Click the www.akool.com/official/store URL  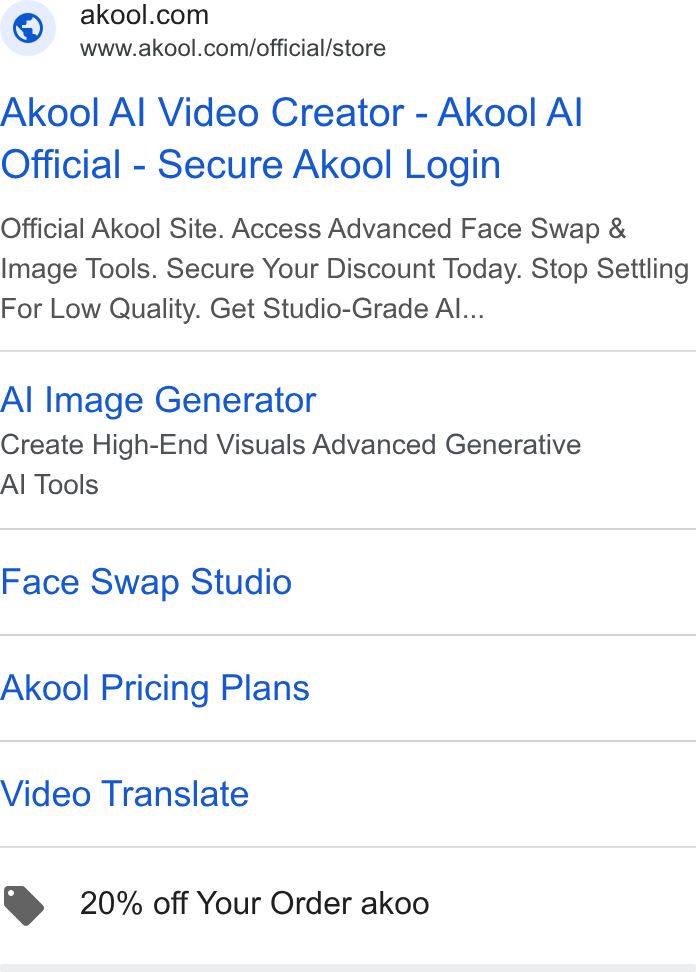click(x=233, y=48)
